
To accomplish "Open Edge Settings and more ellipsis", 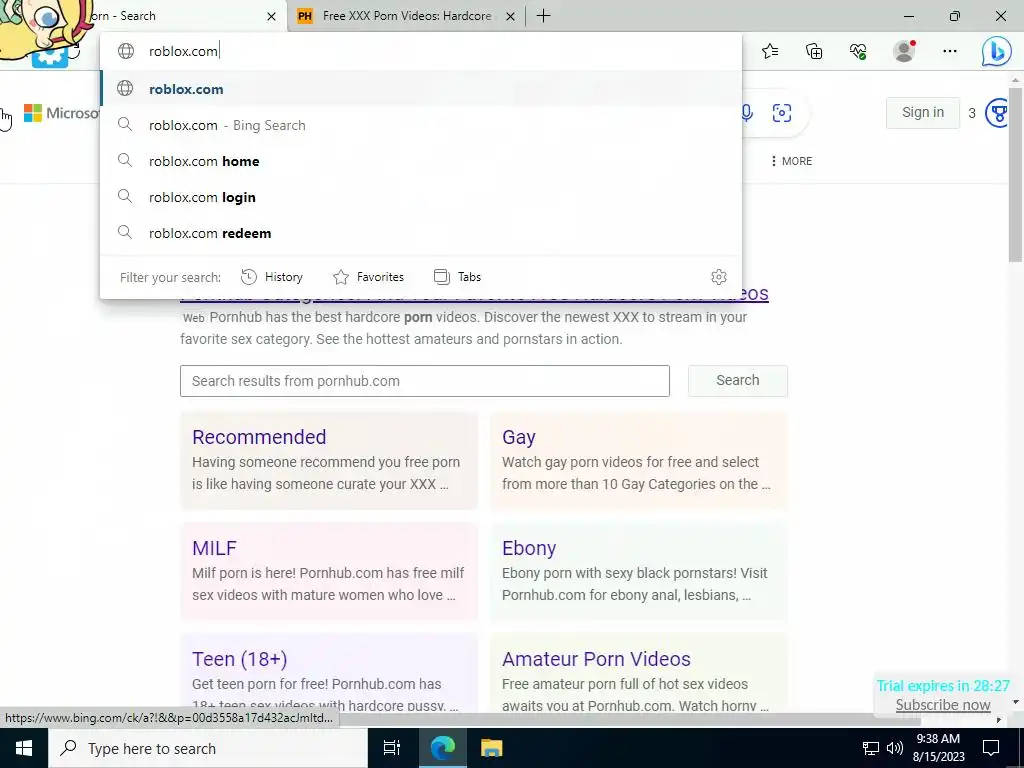I will click(x=950, y=51).
